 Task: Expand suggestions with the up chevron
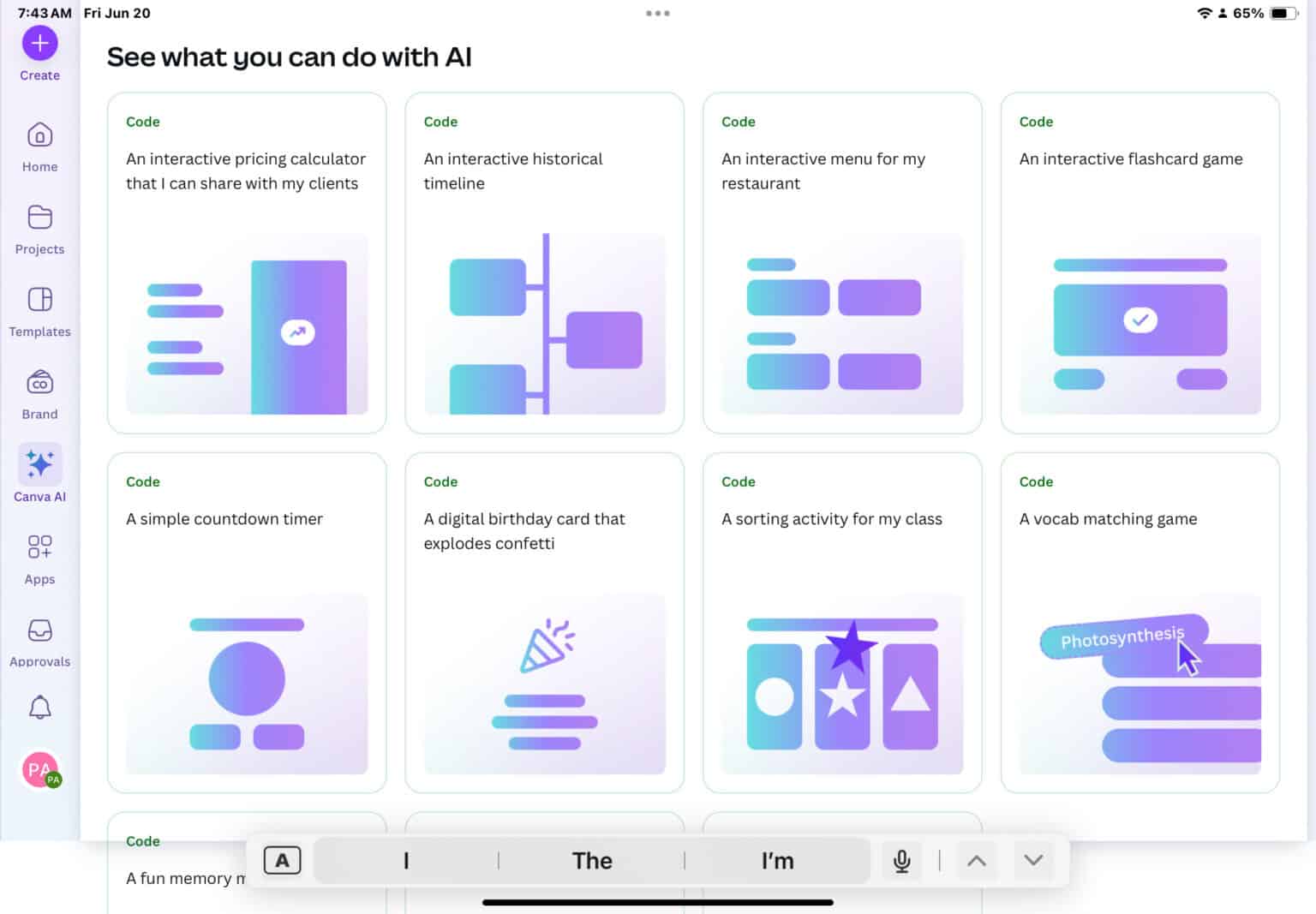977,860
